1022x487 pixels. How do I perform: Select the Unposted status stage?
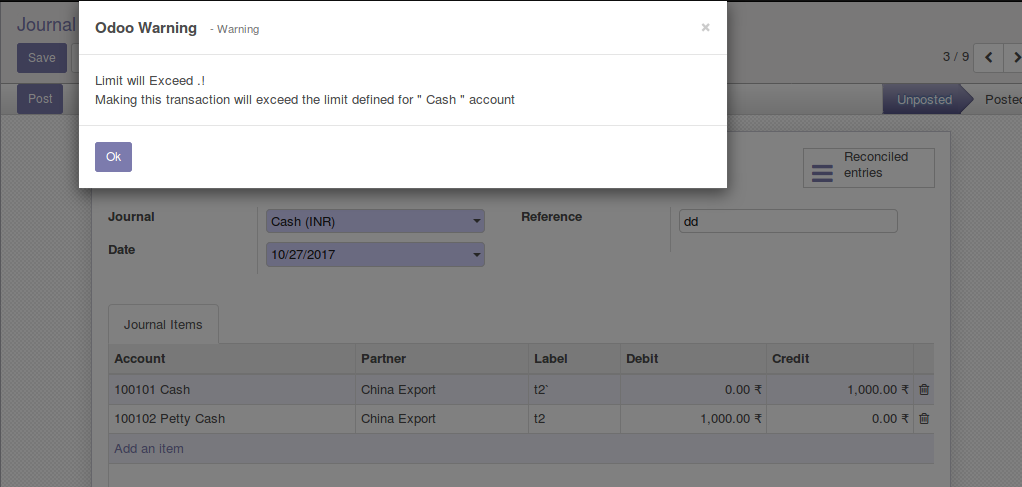[924, 100]
